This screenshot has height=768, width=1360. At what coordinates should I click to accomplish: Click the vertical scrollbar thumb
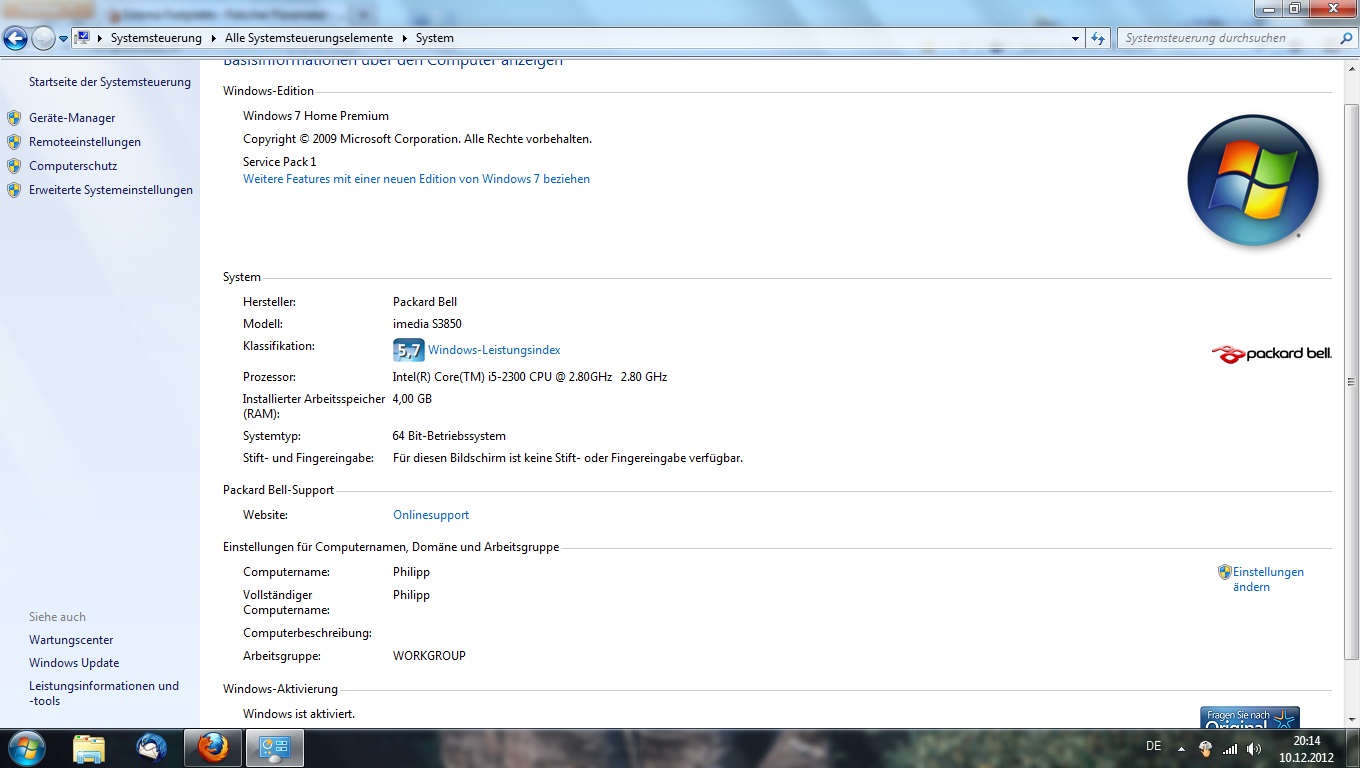[1351, 381]
